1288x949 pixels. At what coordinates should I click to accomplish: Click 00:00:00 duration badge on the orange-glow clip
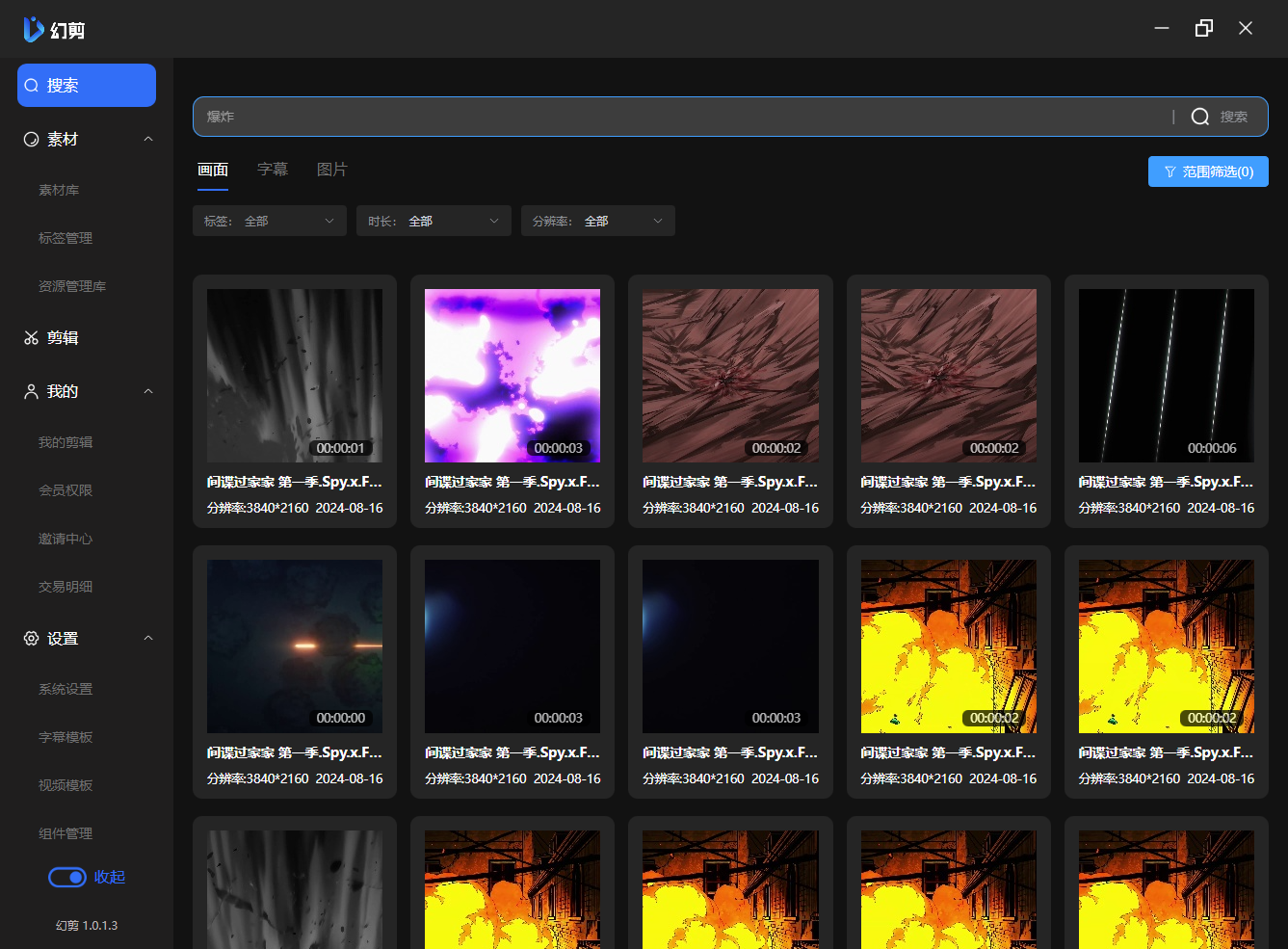[341, 718]
